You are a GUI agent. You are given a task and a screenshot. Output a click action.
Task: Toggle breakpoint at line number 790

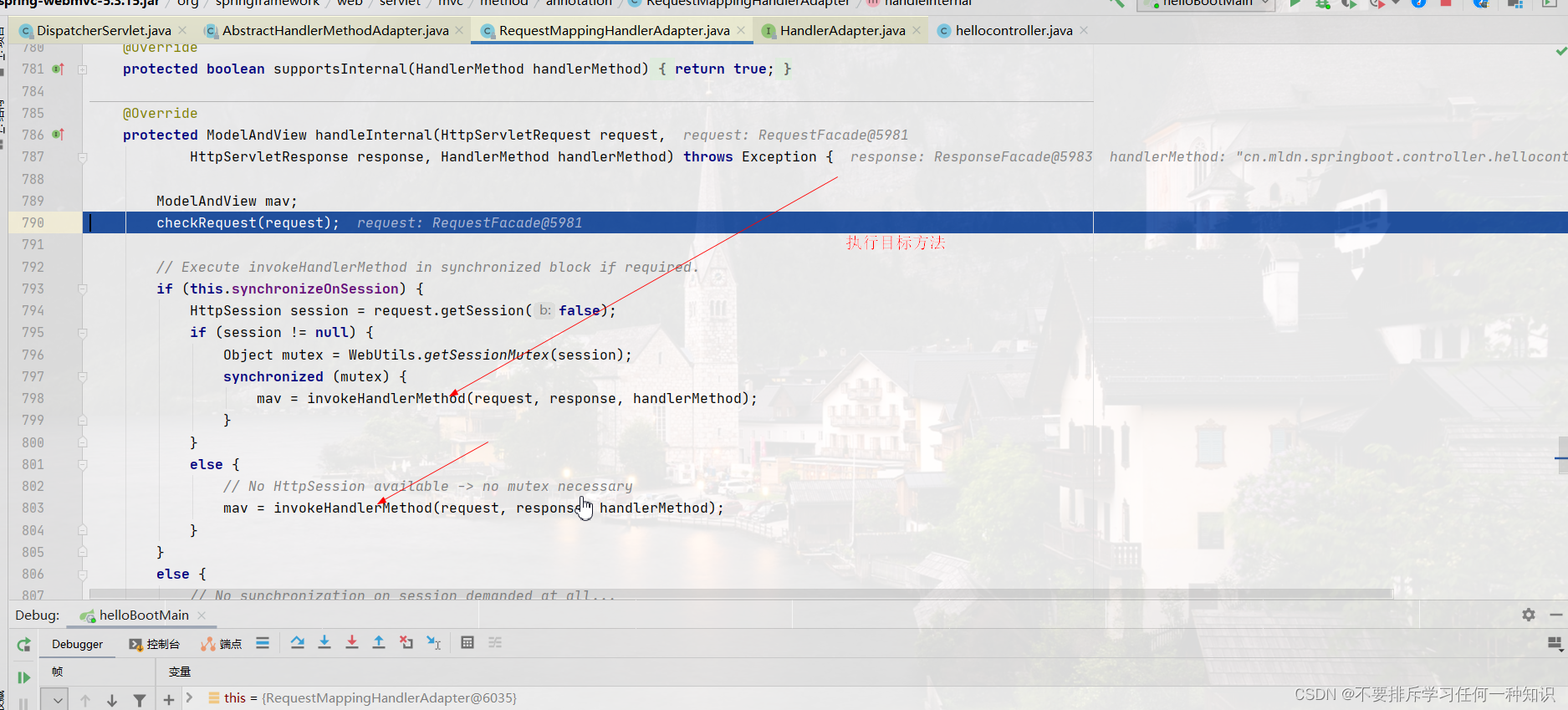pyautogui.click(x=33, y=223)
